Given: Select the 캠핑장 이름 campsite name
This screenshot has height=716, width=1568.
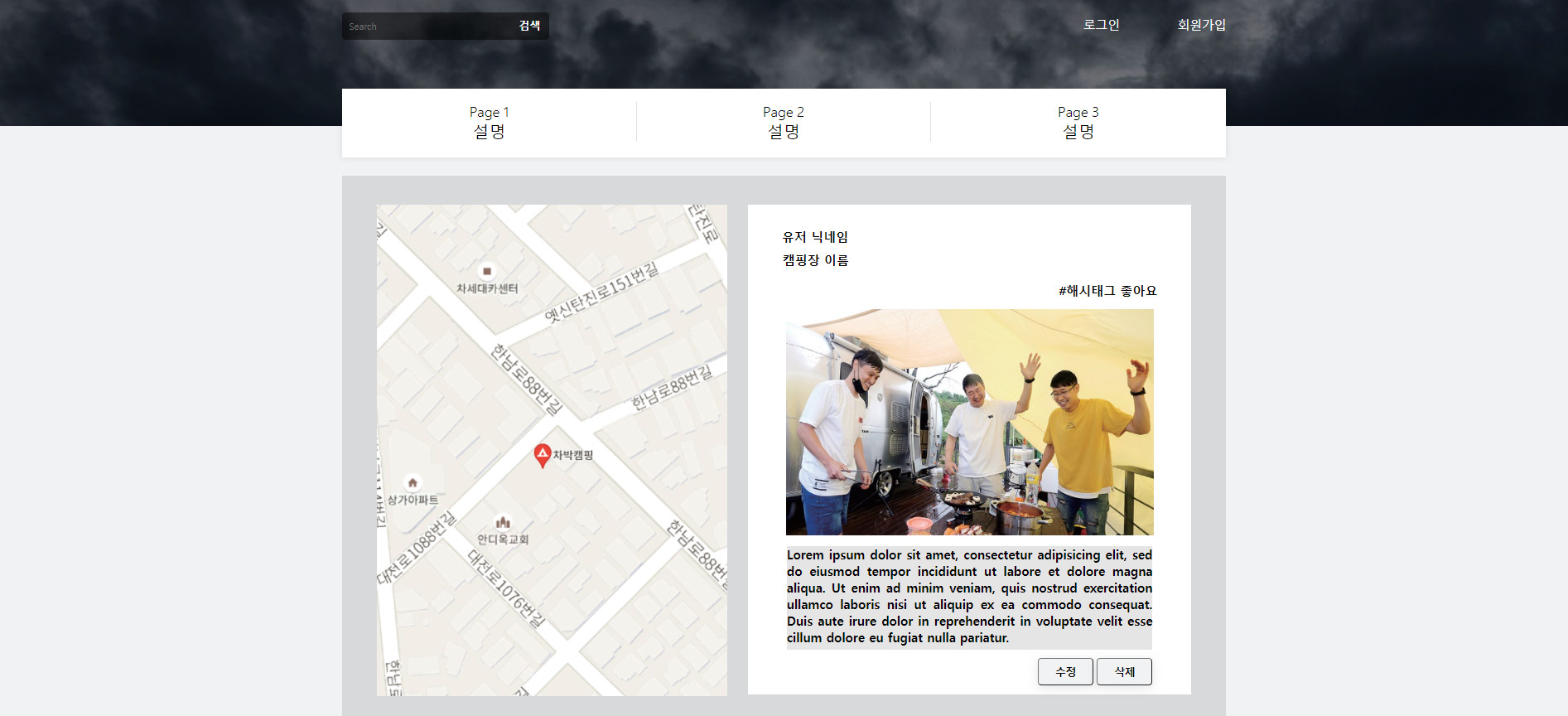Looking at the screenshot, I should point(815,260).
